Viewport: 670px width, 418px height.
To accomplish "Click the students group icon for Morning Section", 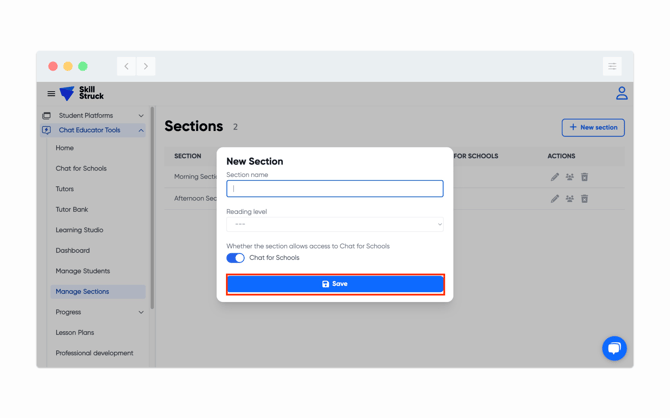I will click(x=570, y=177).
